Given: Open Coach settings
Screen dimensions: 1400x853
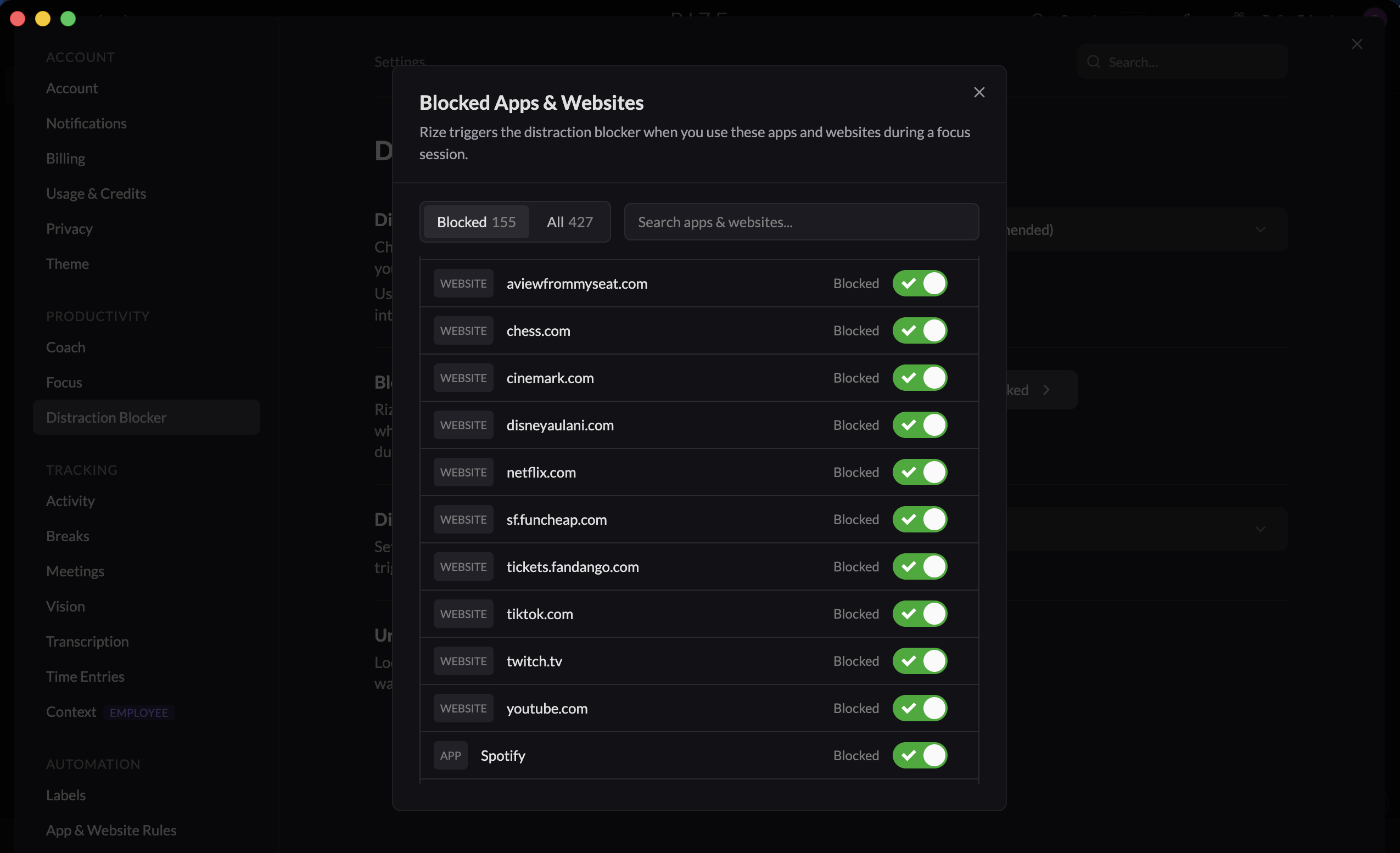Looking at the screenshot, I should point(66,347).
